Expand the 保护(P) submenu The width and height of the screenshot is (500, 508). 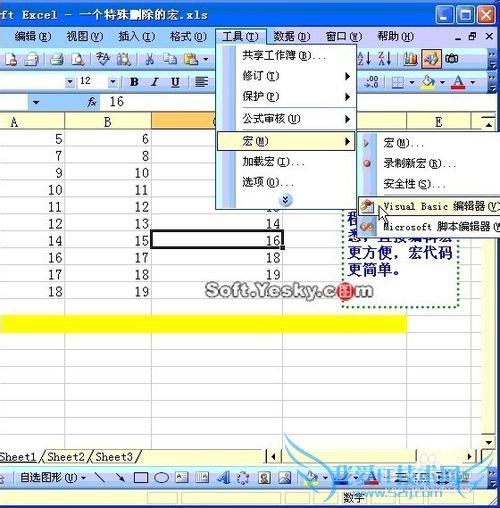coord(286,97)
